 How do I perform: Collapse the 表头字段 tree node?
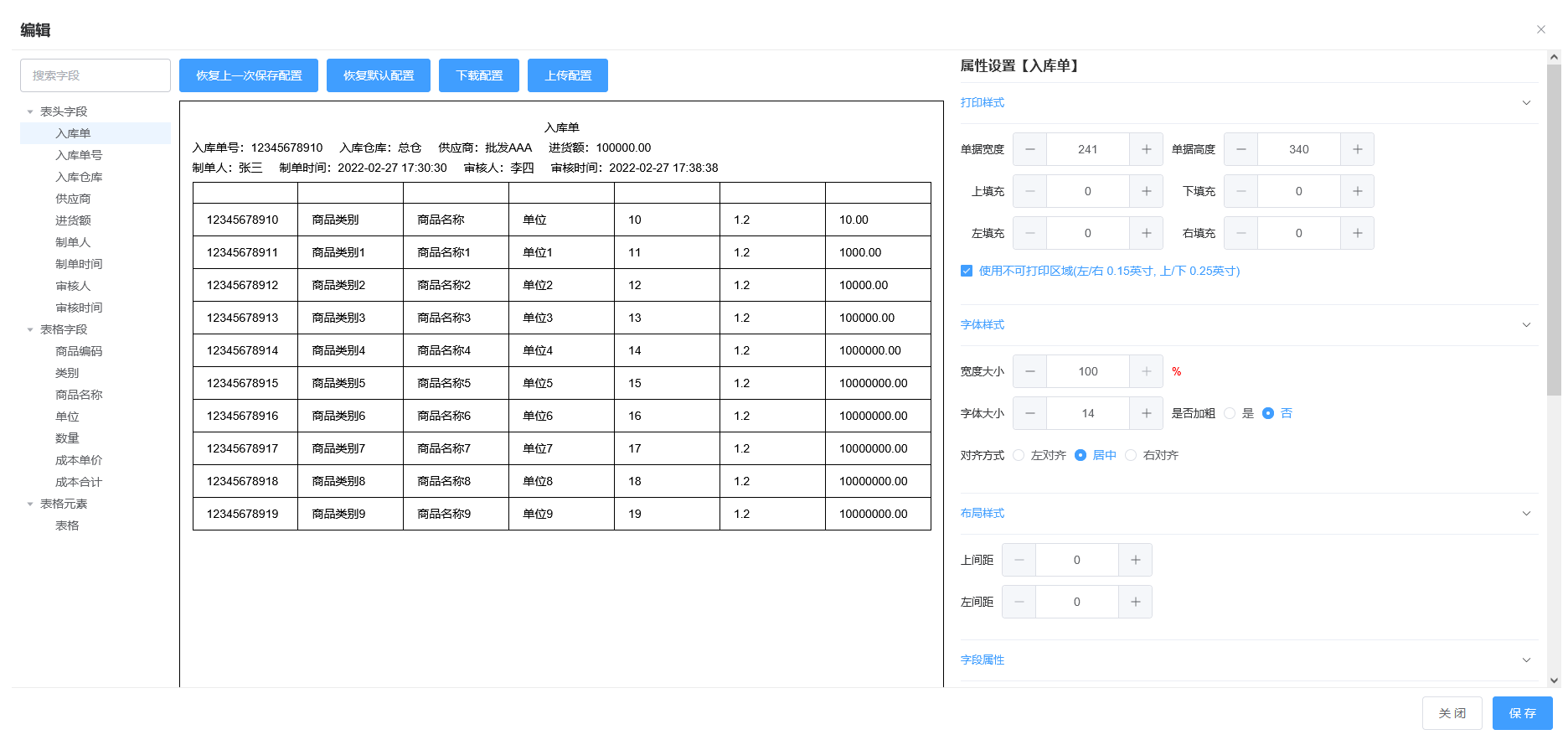click(30, 111)
